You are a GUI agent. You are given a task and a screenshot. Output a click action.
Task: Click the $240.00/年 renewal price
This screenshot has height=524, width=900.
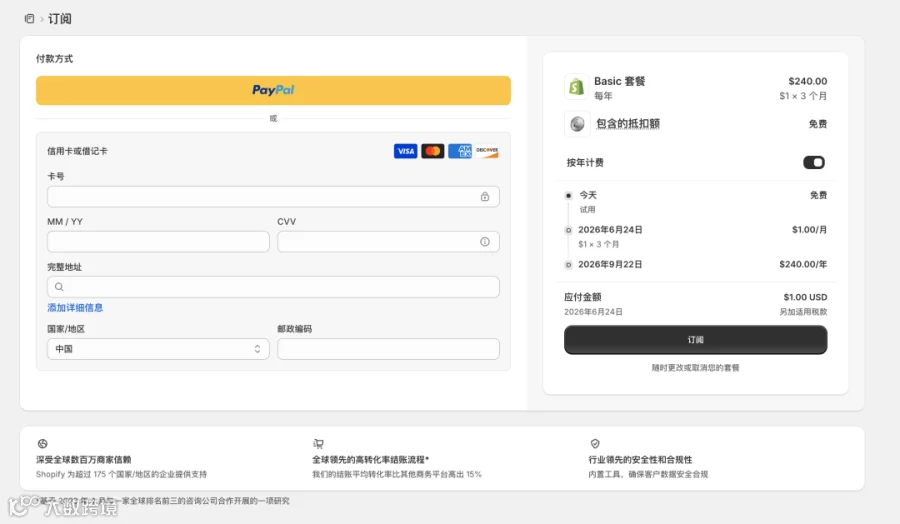(803, 265)
